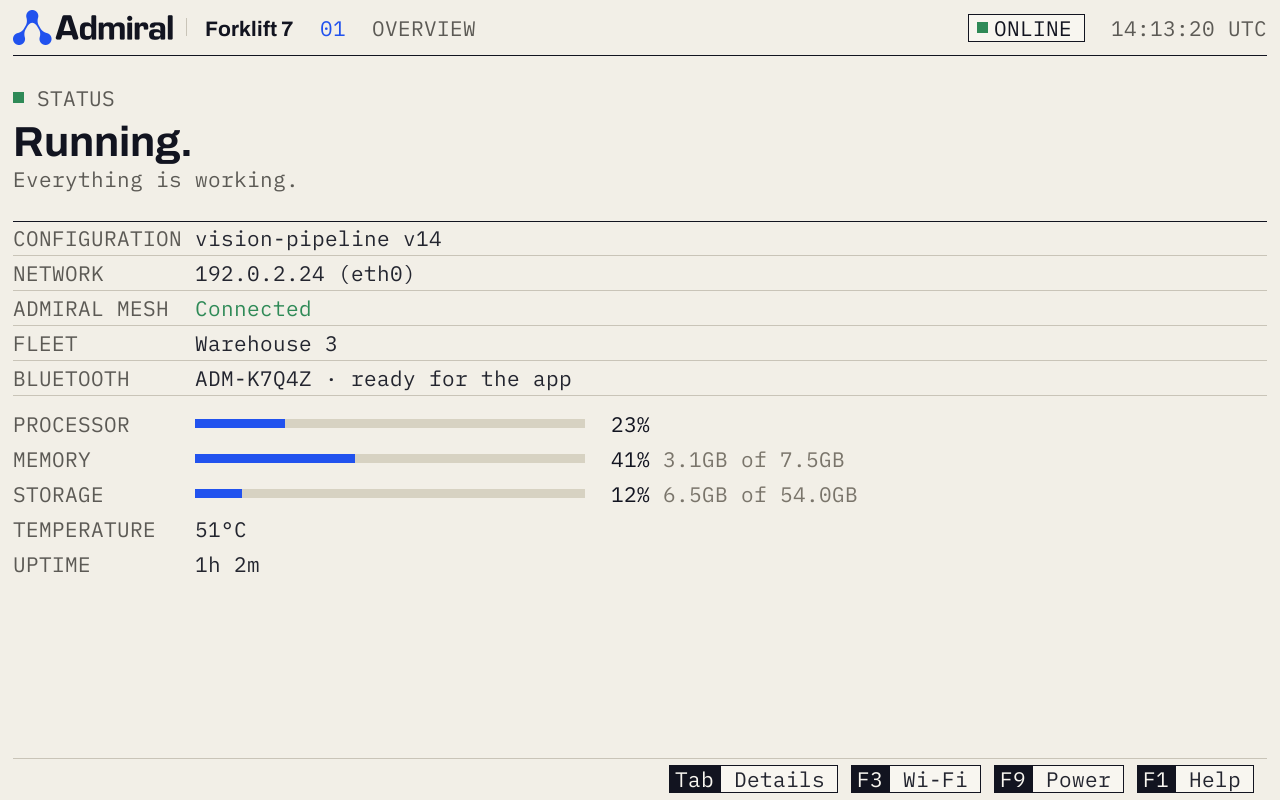
Task: Click the green Connected mesh status
Action: (253, 309)
